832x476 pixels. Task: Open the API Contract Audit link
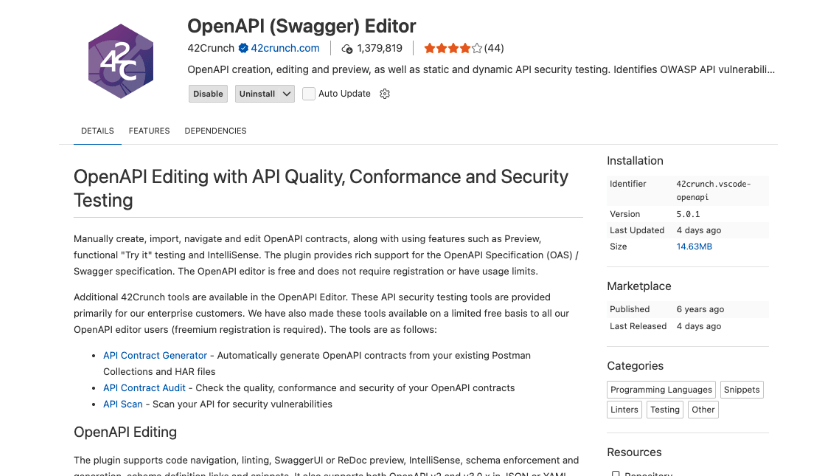[144, 388]
